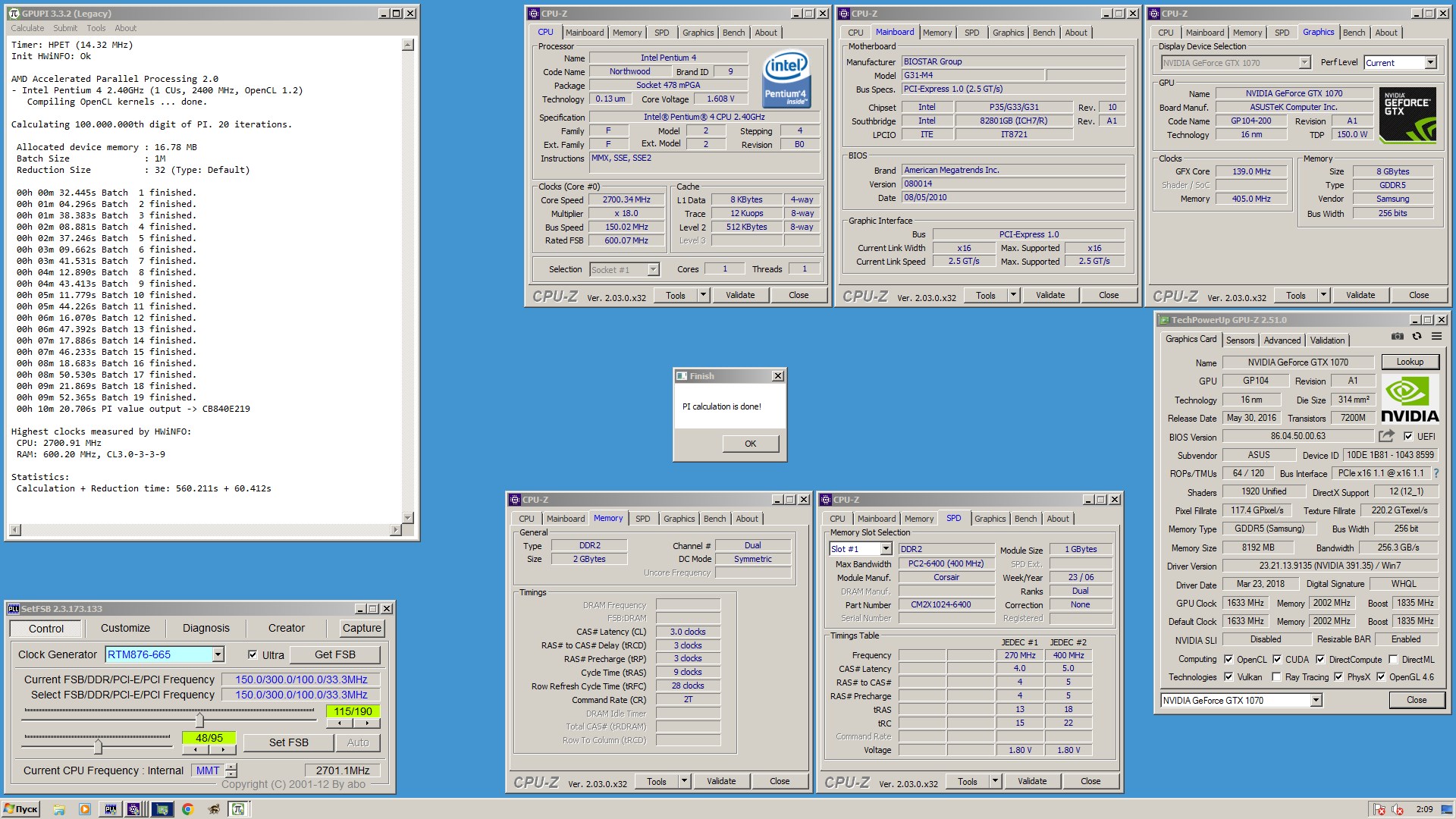Viewport: 1456px width, 819px height.
Task: Toggle the UEFI checkbox in GPU-Z
Action: point(1408,437)
